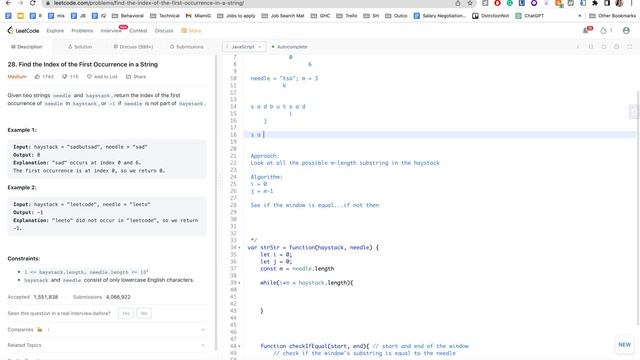The image size is (640, 360).
Task: Click the problem title '28. Find the Index...'
Action: click(x=82, y=64)
